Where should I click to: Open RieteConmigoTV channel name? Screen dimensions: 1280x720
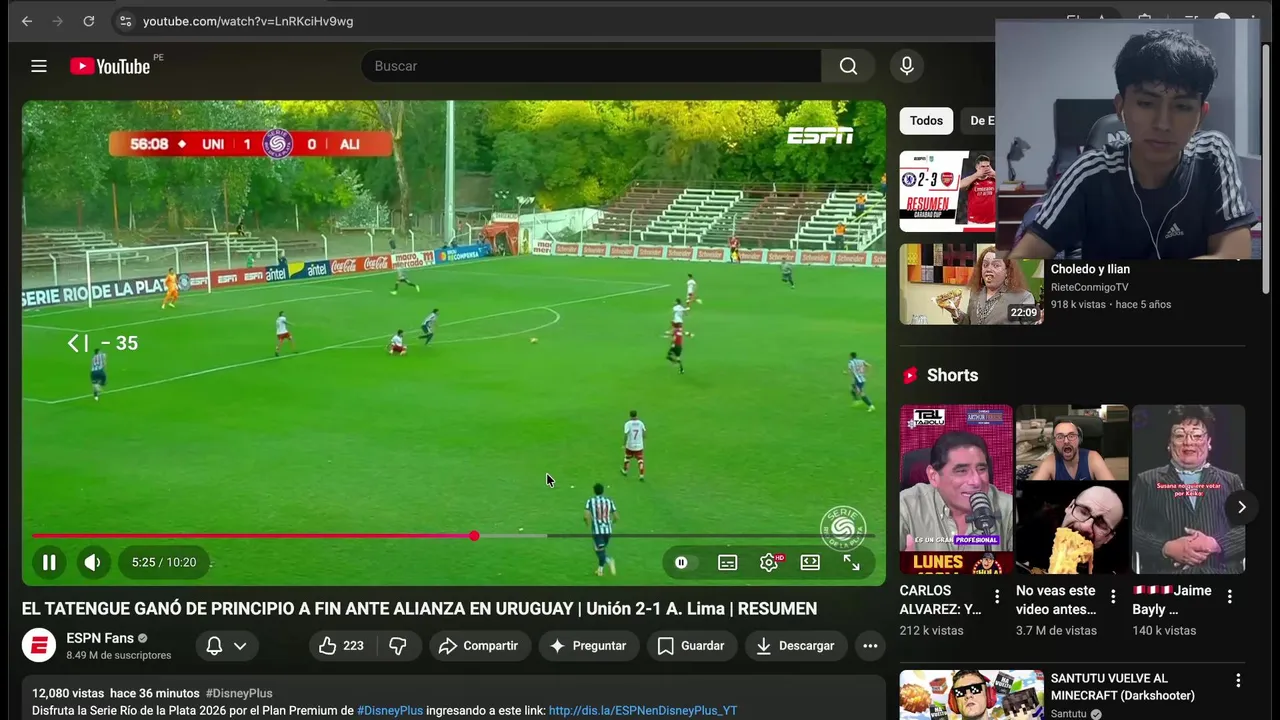pos(1089,287)
